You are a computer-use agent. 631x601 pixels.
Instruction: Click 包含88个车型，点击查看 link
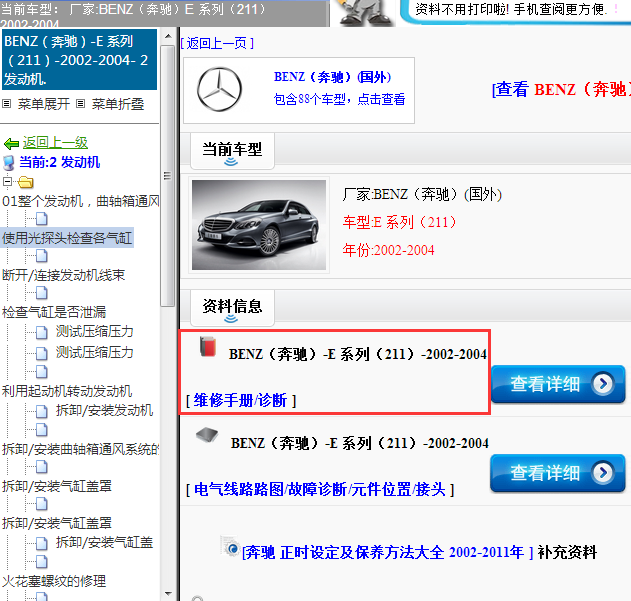tap(339, 99)
